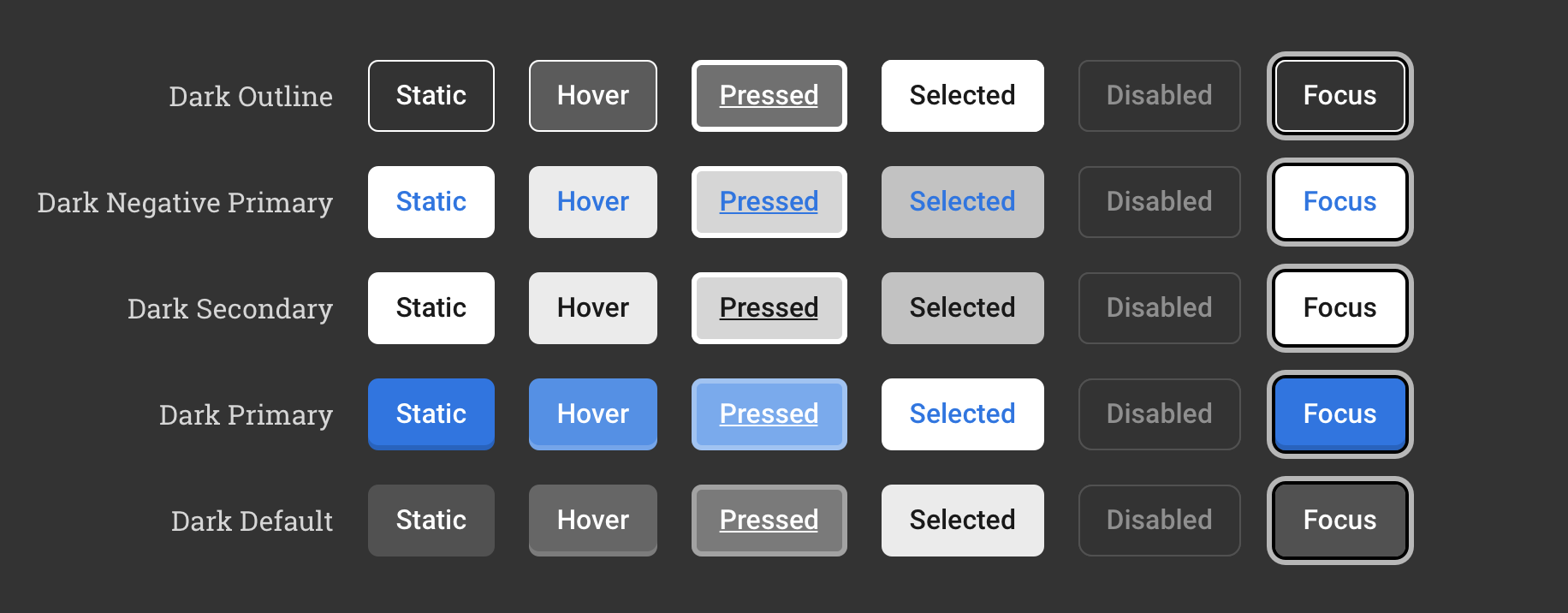
Task: Click the Dark Outline Static button
Action: tap(431, 96)
